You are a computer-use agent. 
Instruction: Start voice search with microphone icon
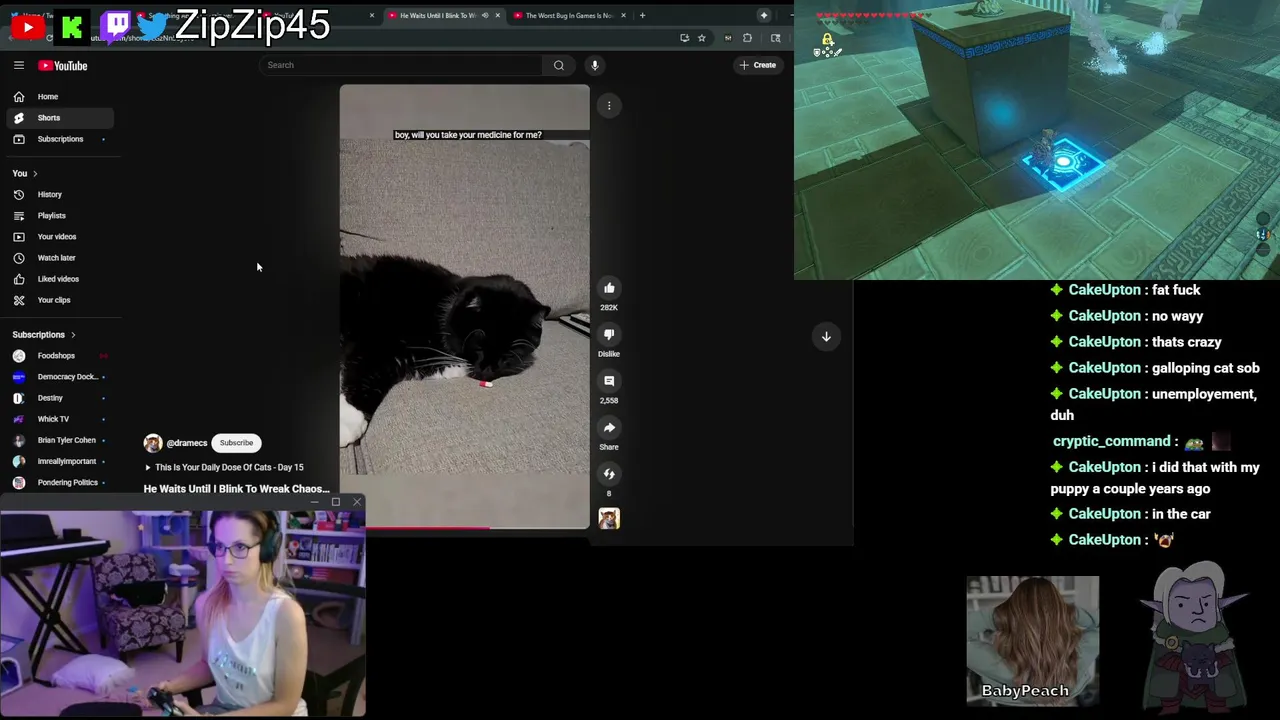click(594, 65)
